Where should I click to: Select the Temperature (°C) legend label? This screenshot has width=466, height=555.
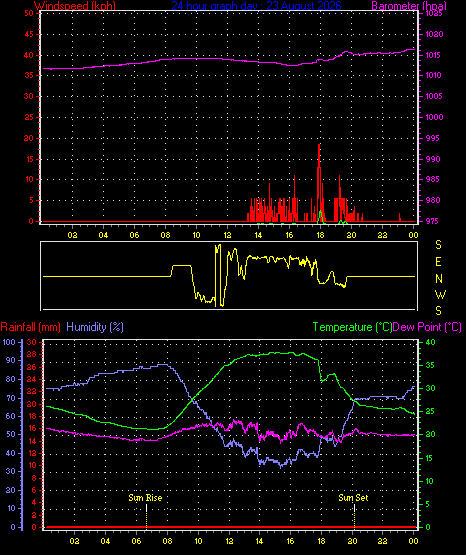[352, 327]
